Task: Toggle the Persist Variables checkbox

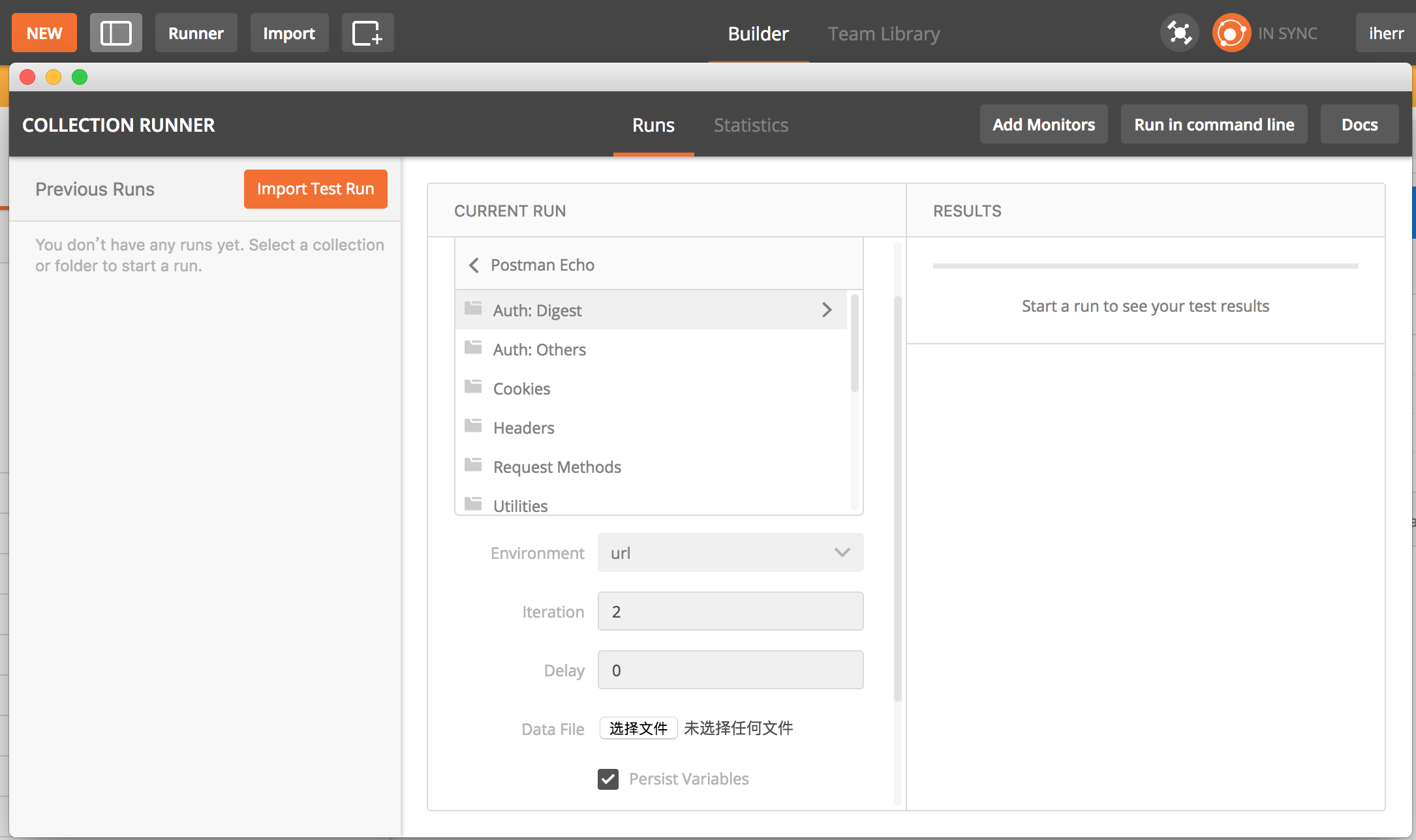Action: pos(608,779)
